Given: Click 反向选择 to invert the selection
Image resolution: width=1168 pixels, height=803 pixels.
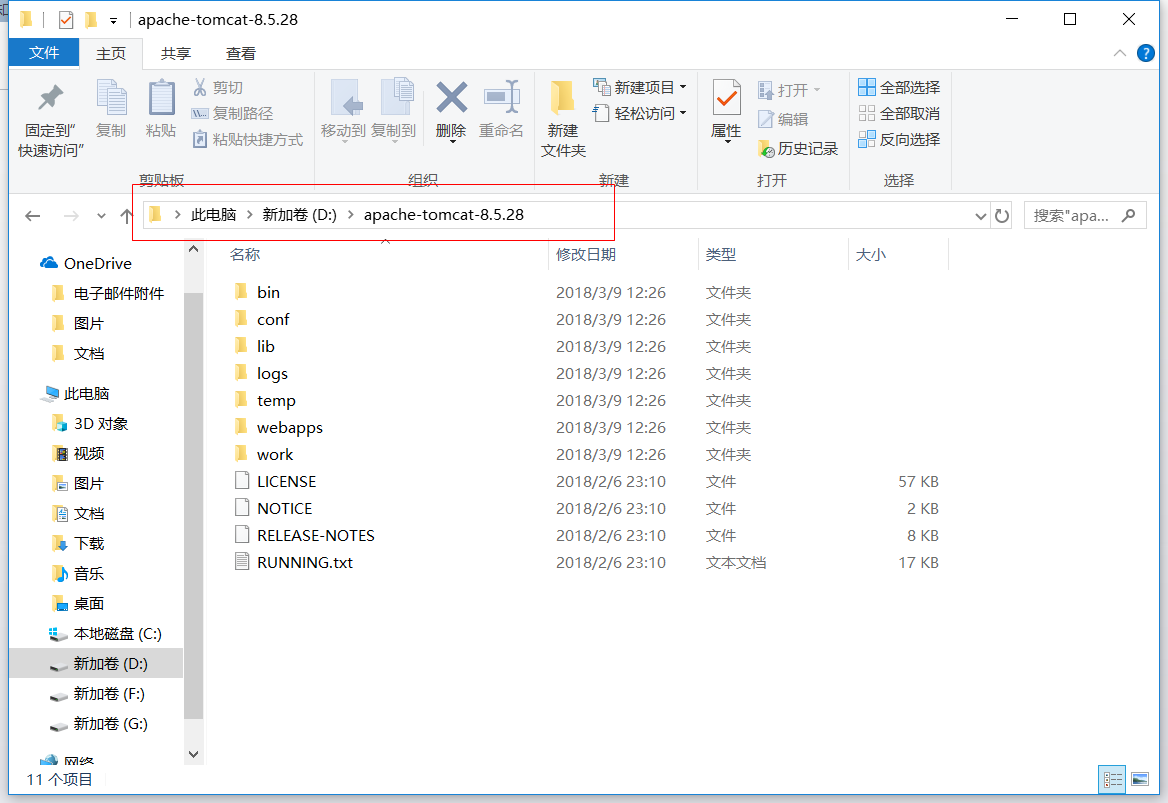Looking at the screenshot, I should pos(897,140).
